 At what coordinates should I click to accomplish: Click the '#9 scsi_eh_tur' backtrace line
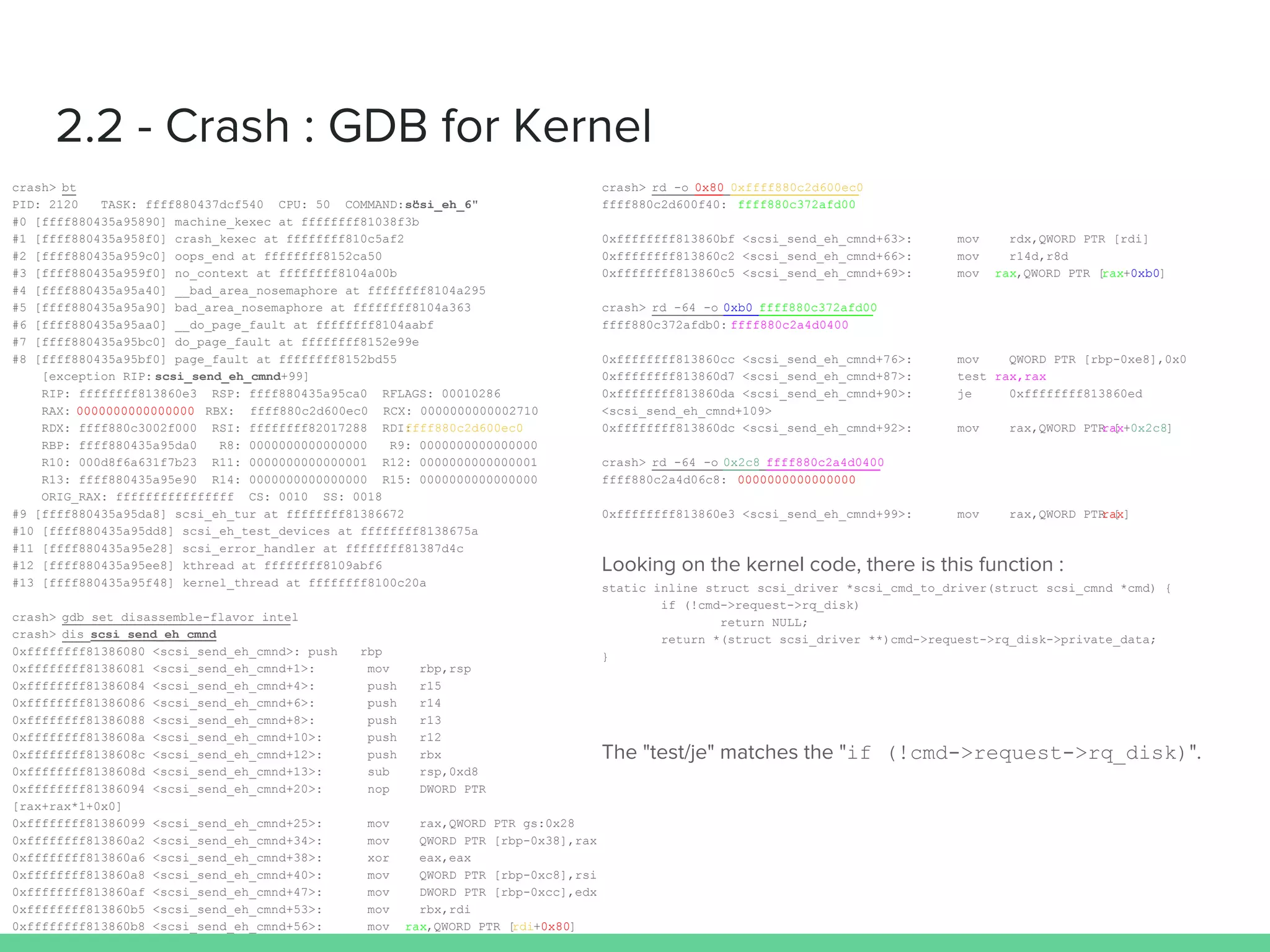208,514
